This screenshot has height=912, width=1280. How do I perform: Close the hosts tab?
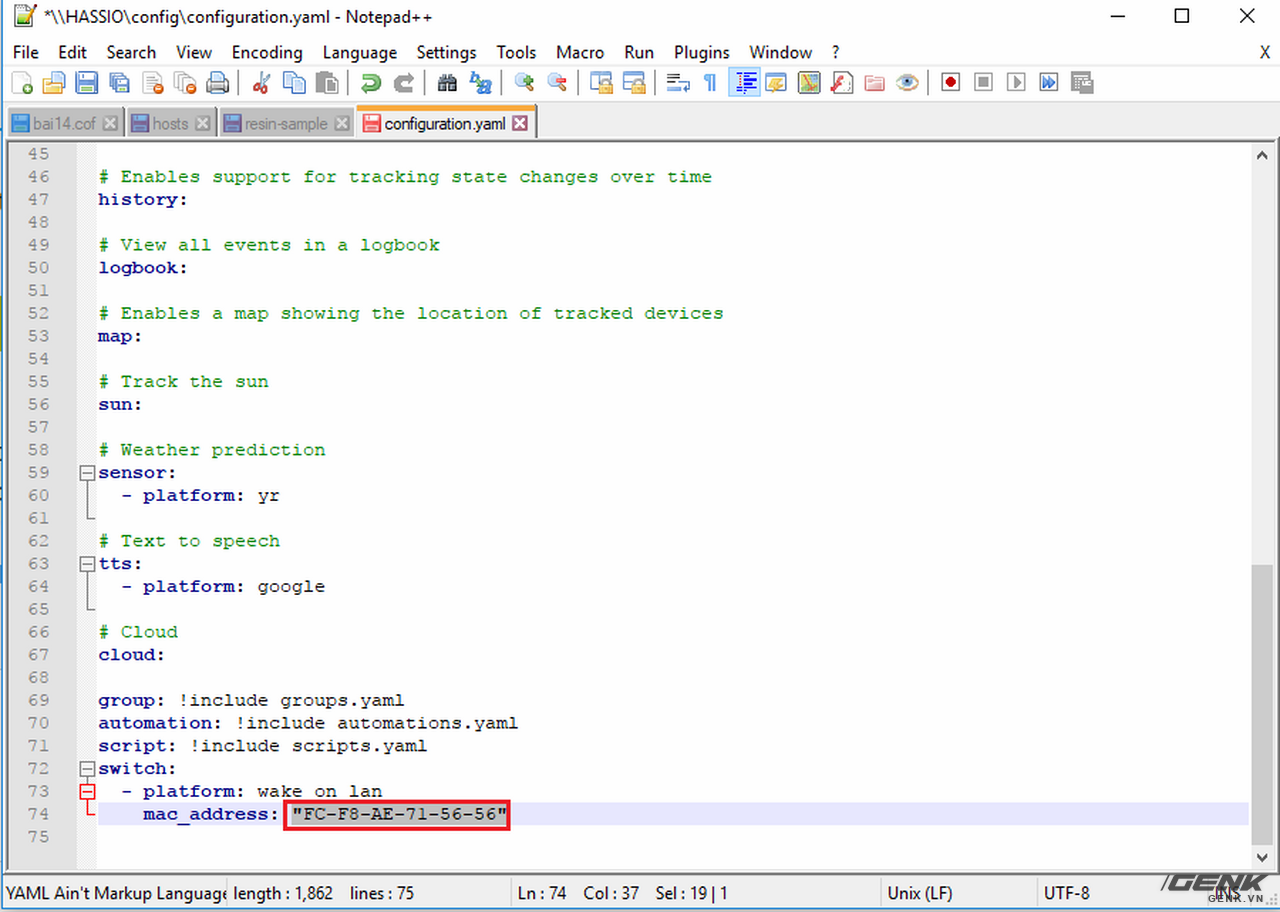point(203,124)
